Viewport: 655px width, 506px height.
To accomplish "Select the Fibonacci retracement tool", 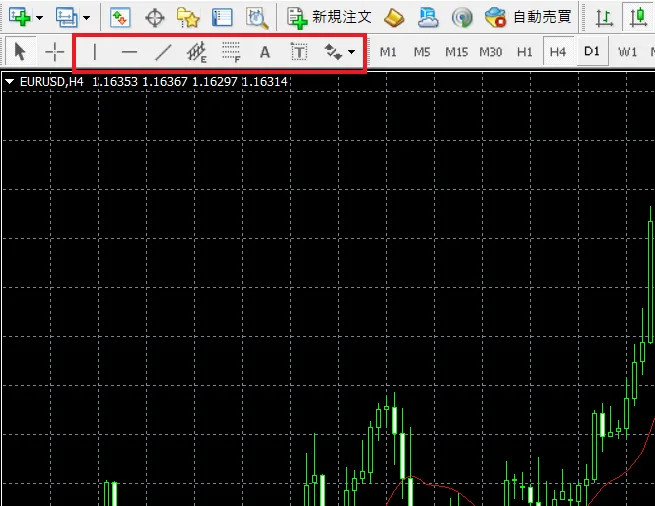I will tap(231, 52).
